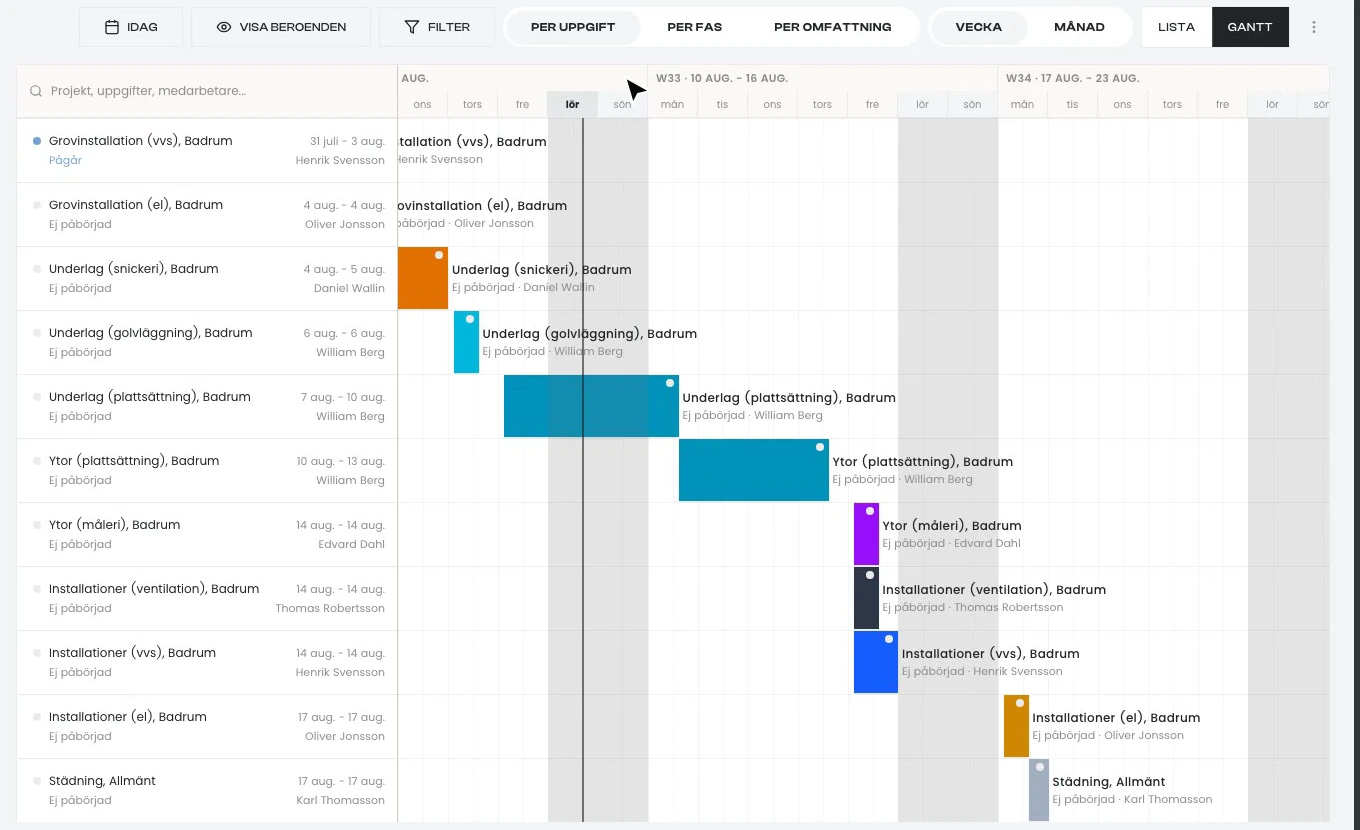Click the handle dot on purple Ytor (måleri) bar
1360x830 pixels.
point(870,511)
